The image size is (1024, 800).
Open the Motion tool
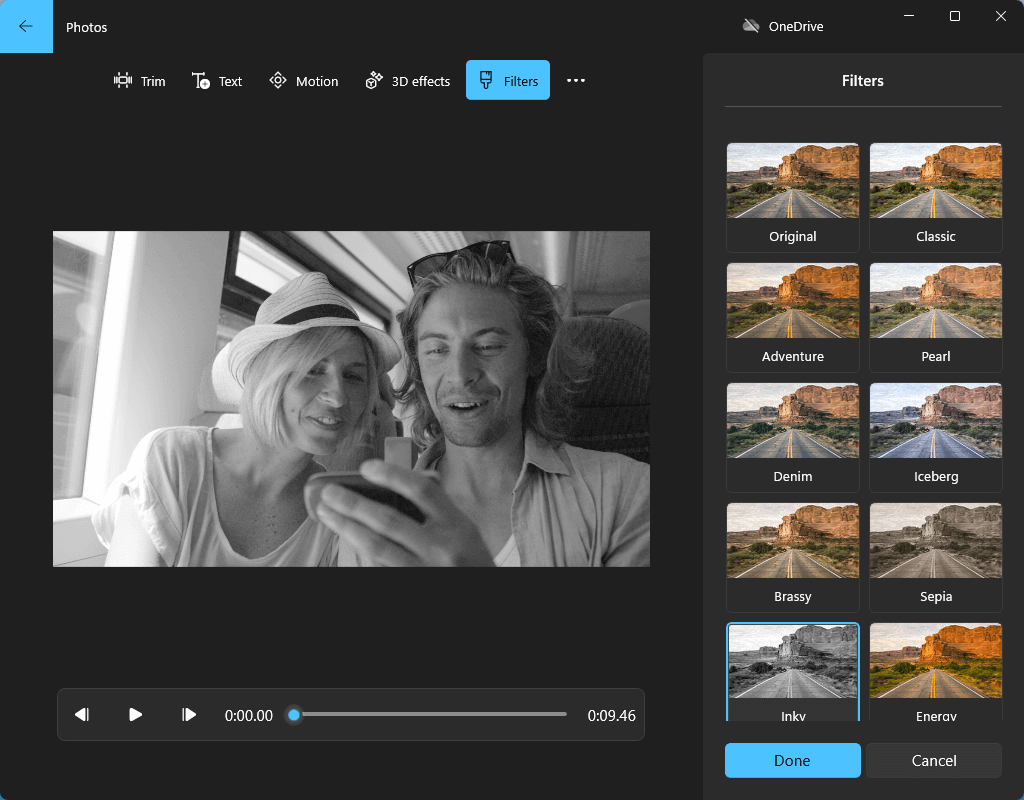point(304,81)
